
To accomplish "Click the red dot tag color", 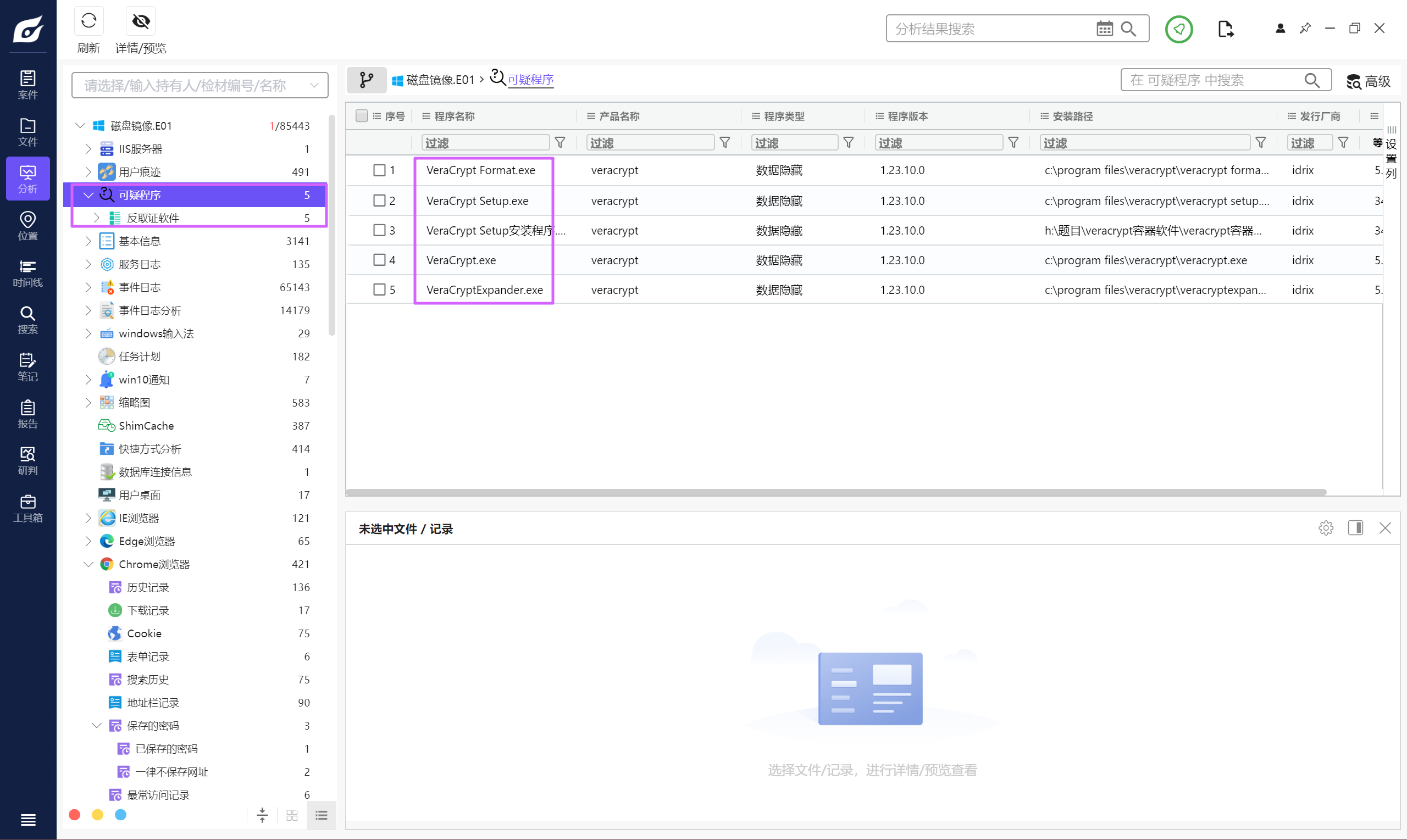I will 74,814.
